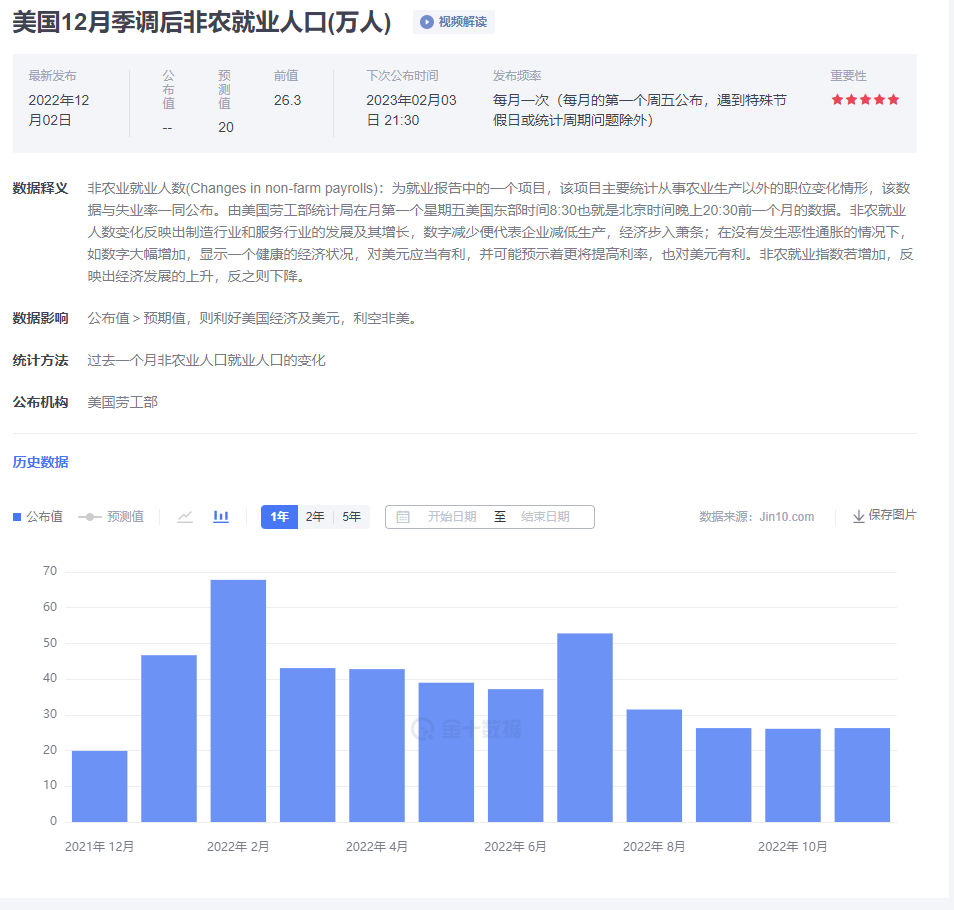Screen dimensions: 954x910
Task: Set the 结束日期 end date field
Action: tap(545, 517)
